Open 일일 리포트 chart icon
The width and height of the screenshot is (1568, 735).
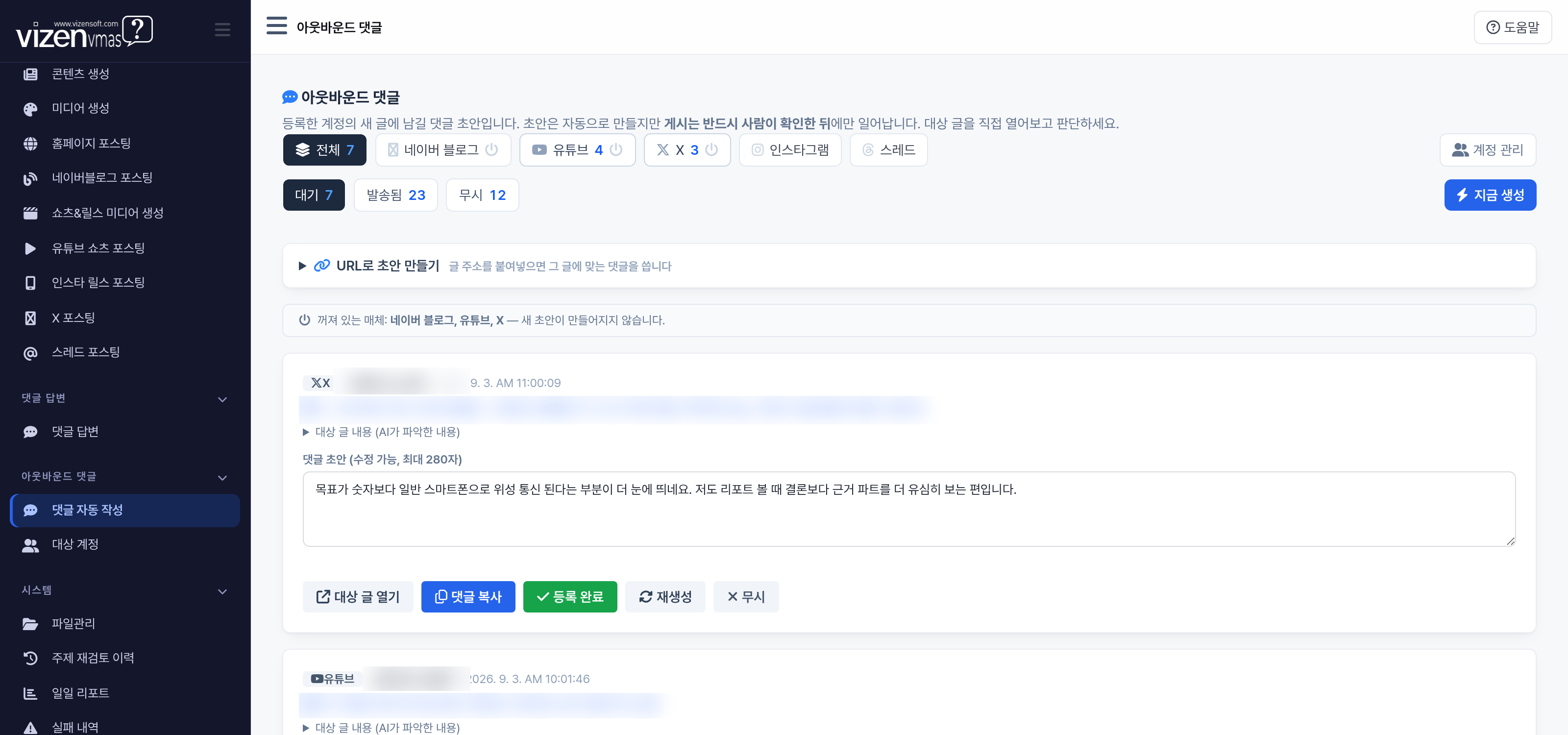click(30, 693)
